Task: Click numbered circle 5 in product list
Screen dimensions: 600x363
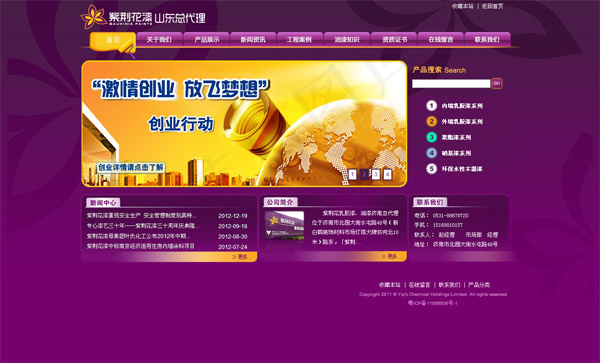Action: pyautogui.click(x=431, y=169)
